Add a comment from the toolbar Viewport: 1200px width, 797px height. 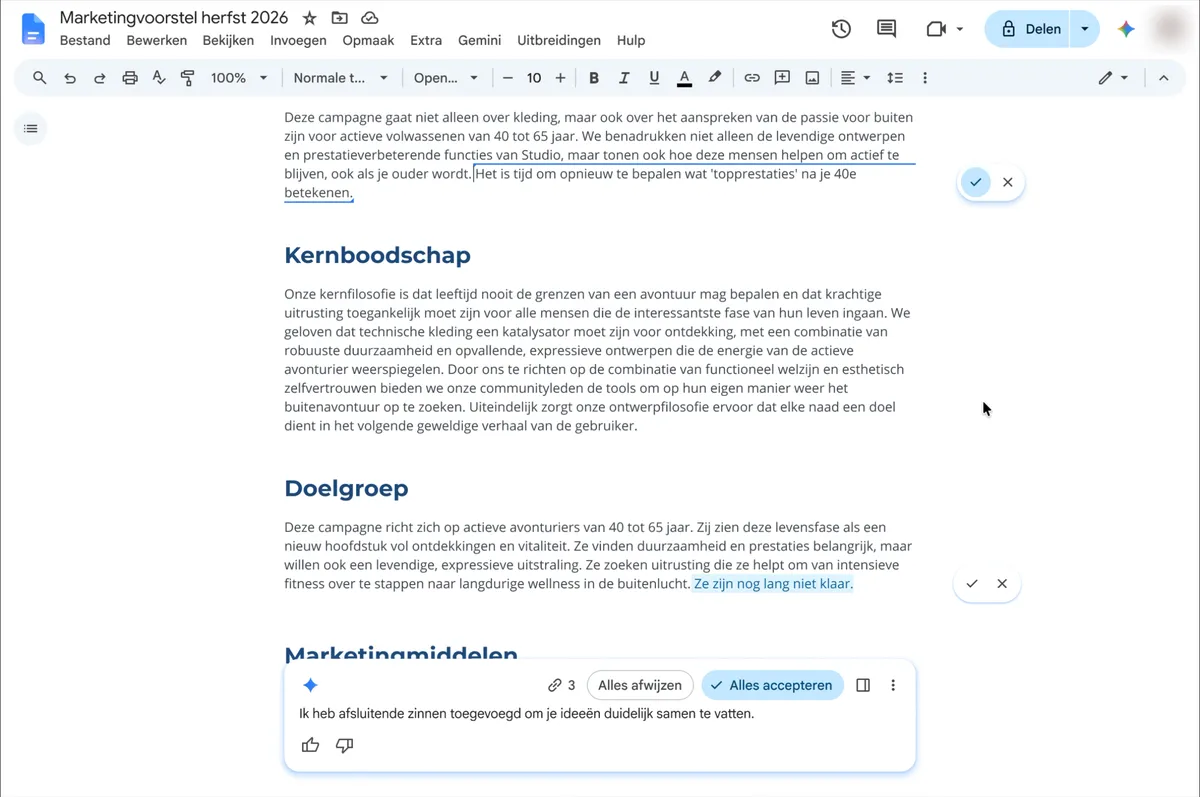tap(782, 78)
